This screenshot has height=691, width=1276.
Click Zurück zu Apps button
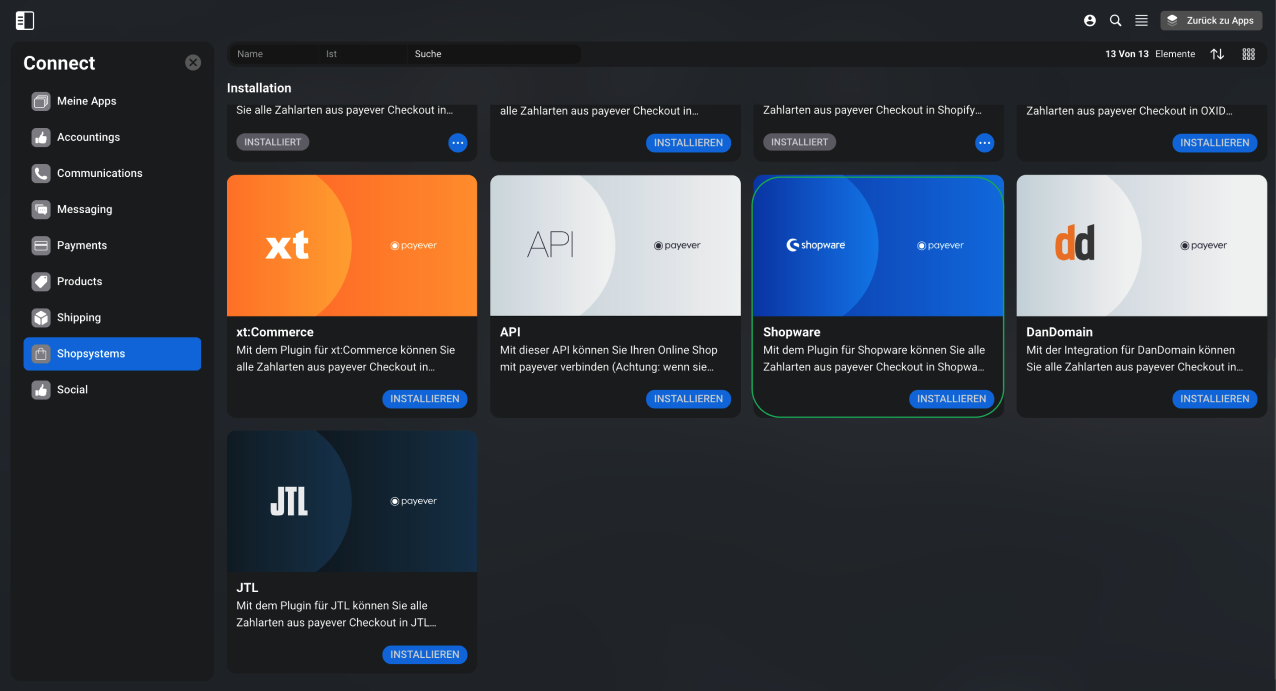coord(1211,20)
